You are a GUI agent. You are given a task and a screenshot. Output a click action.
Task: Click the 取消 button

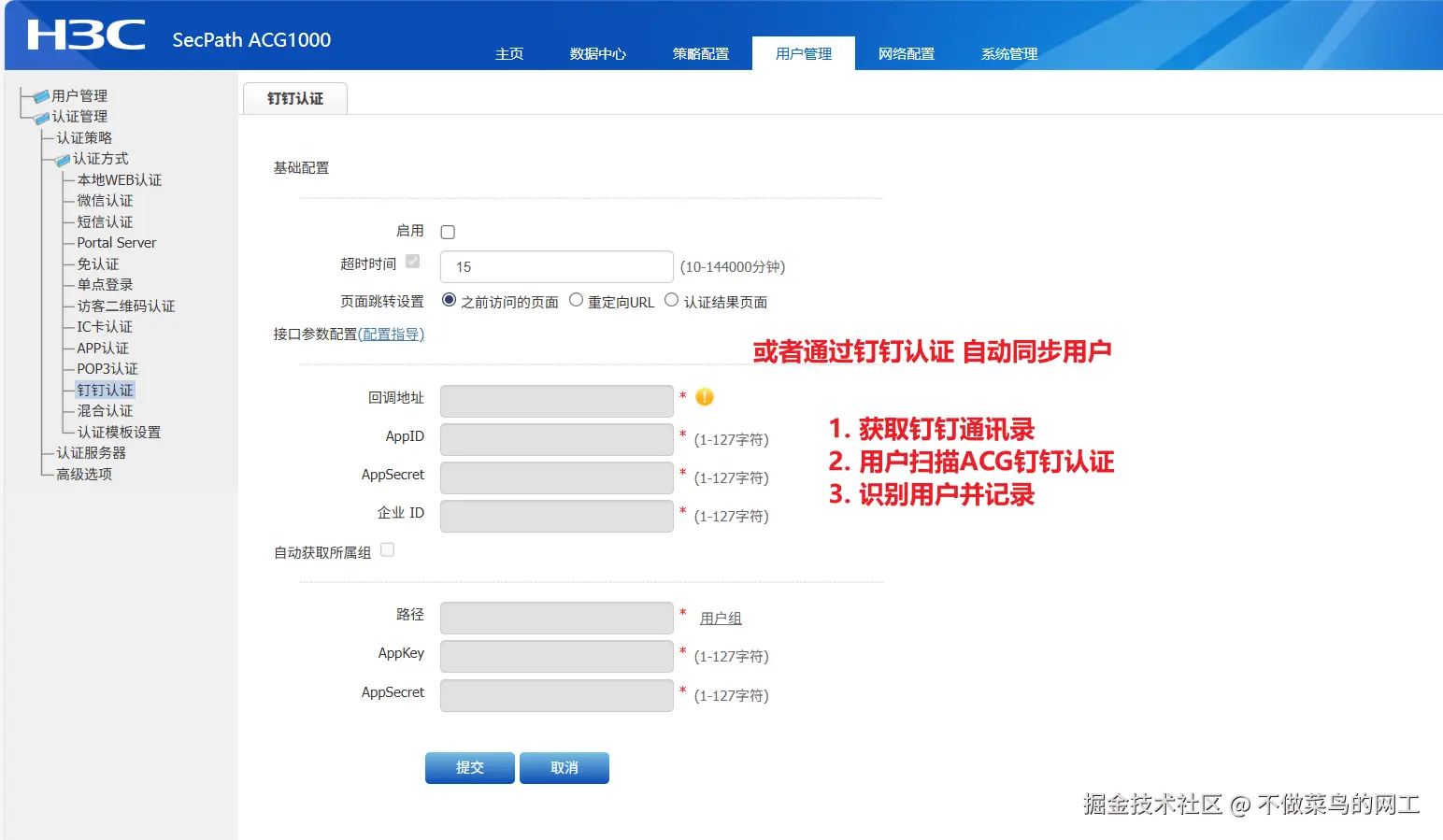click(564, 768)
